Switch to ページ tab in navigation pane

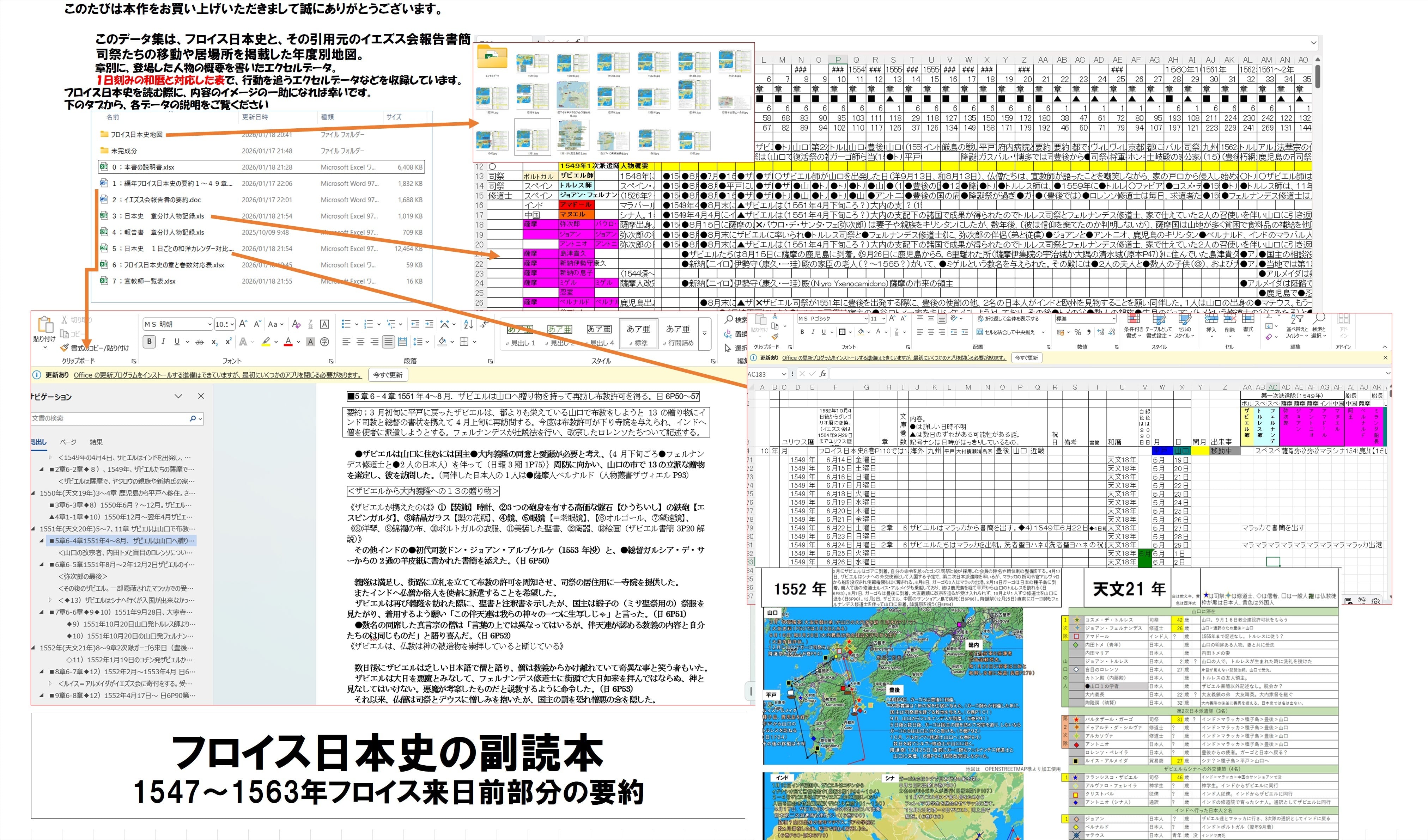68,442
